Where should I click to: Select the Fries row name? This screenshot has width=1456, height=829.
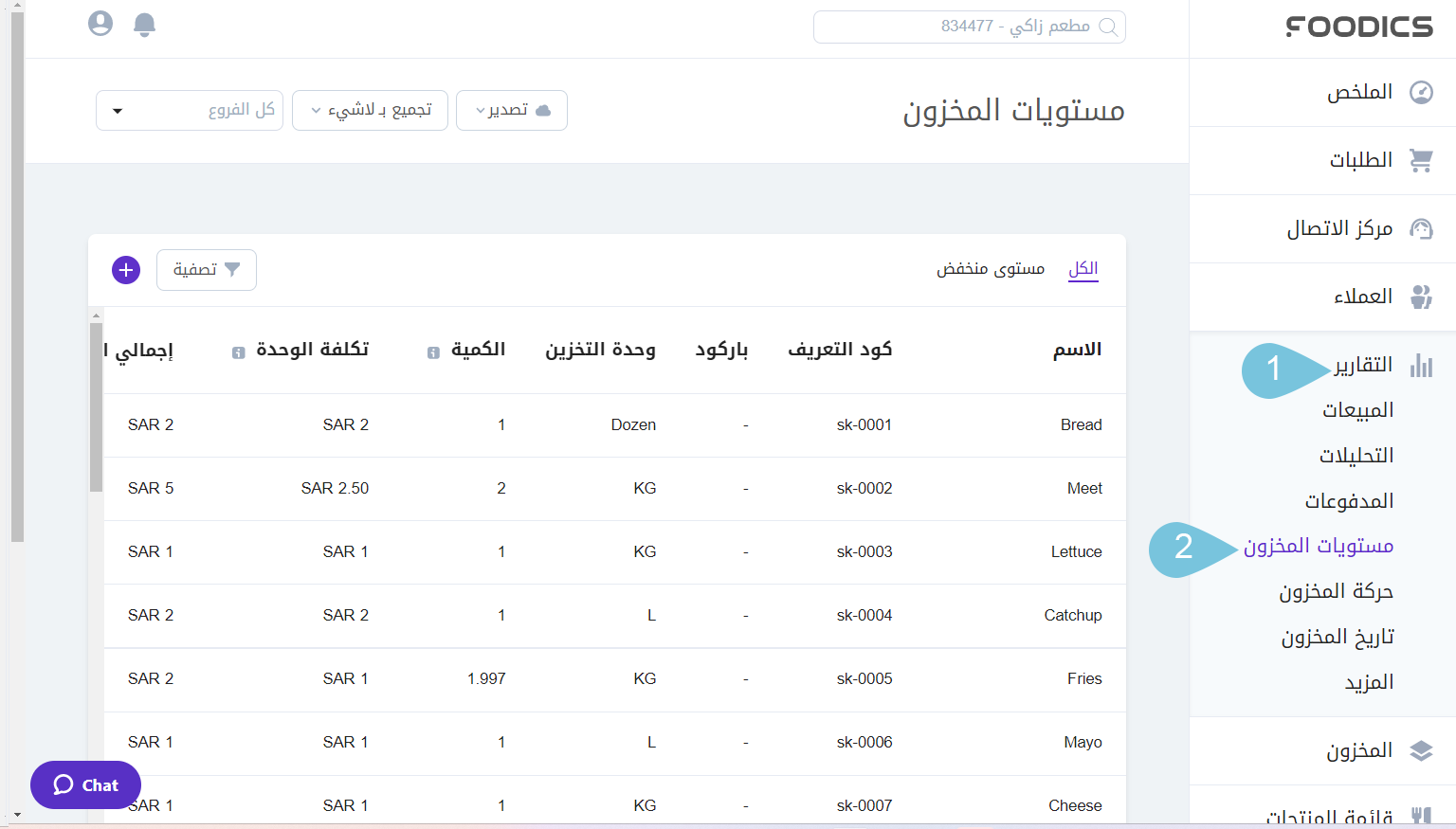coord(1084,678)
